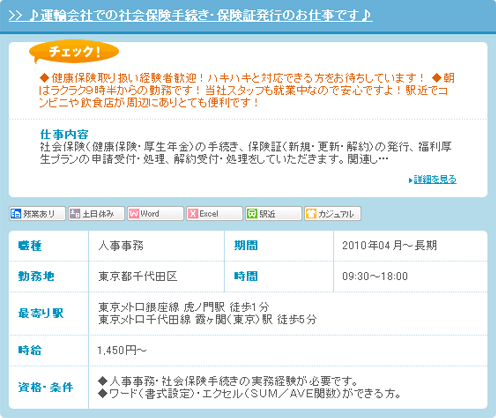The image size is (496, 418).
Task: Click the orange 健康保険取り扱い経験者歓迎 paragraph
Action: [x=247, y=90]
